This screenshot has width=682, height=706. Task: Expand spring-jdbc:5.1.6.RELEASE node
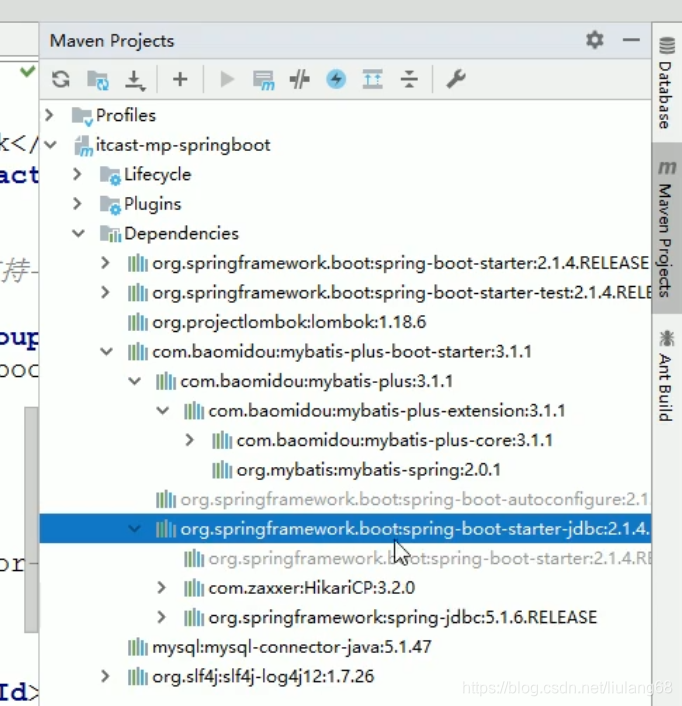[162, 618]
